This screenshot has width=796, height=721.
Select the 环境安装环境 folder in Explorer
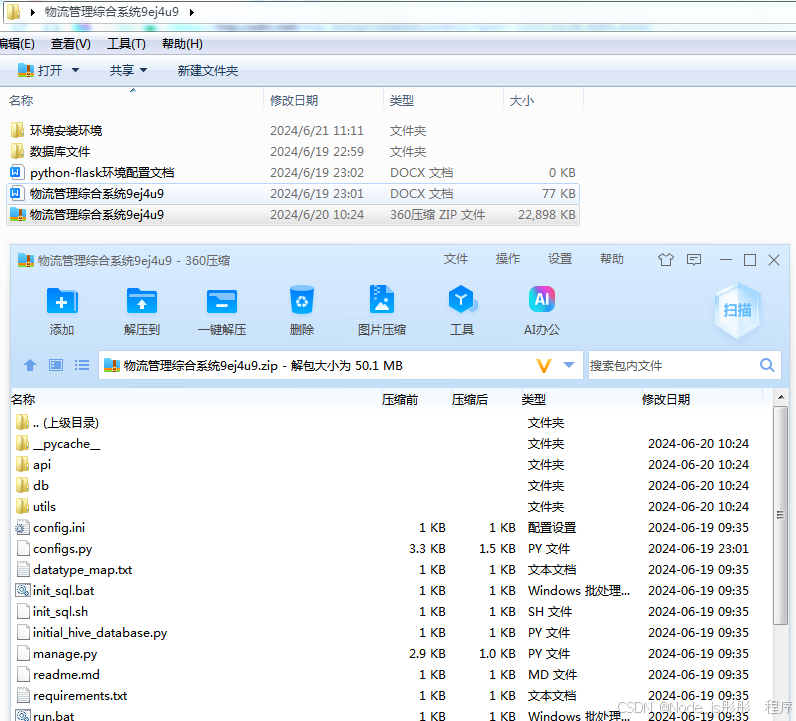tap(56, 130)
